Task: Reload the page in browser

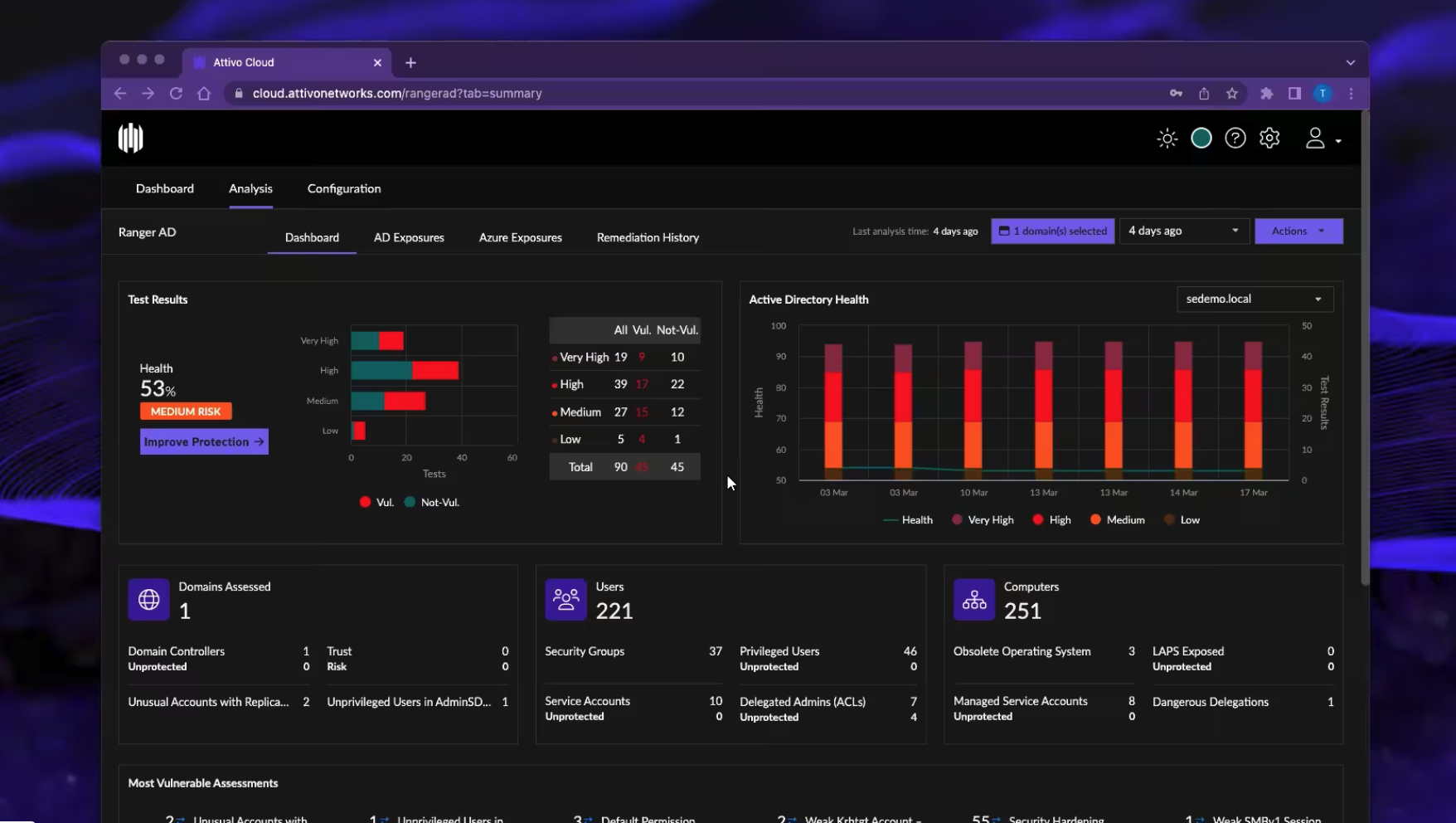Action: pos(176,94)
